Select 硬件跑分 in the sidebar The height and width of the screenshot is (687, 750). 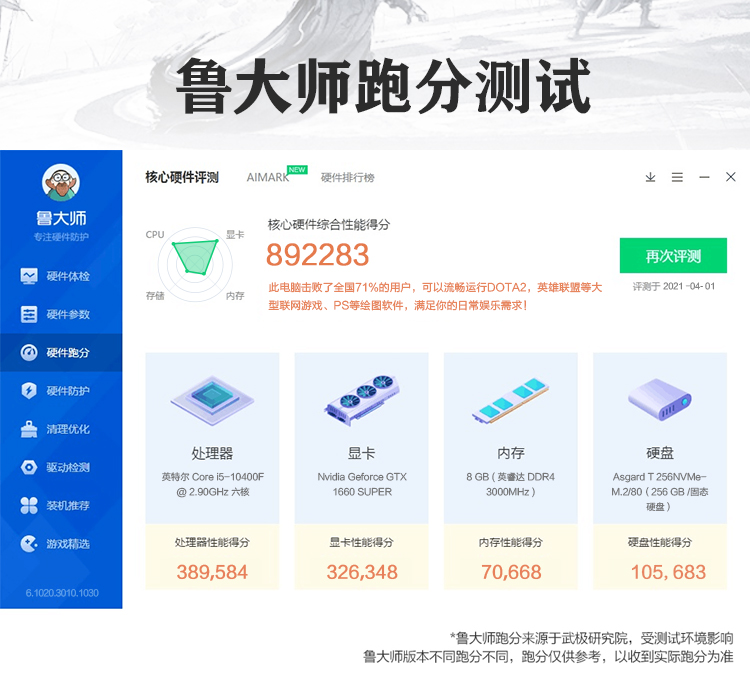coord(61,353)
